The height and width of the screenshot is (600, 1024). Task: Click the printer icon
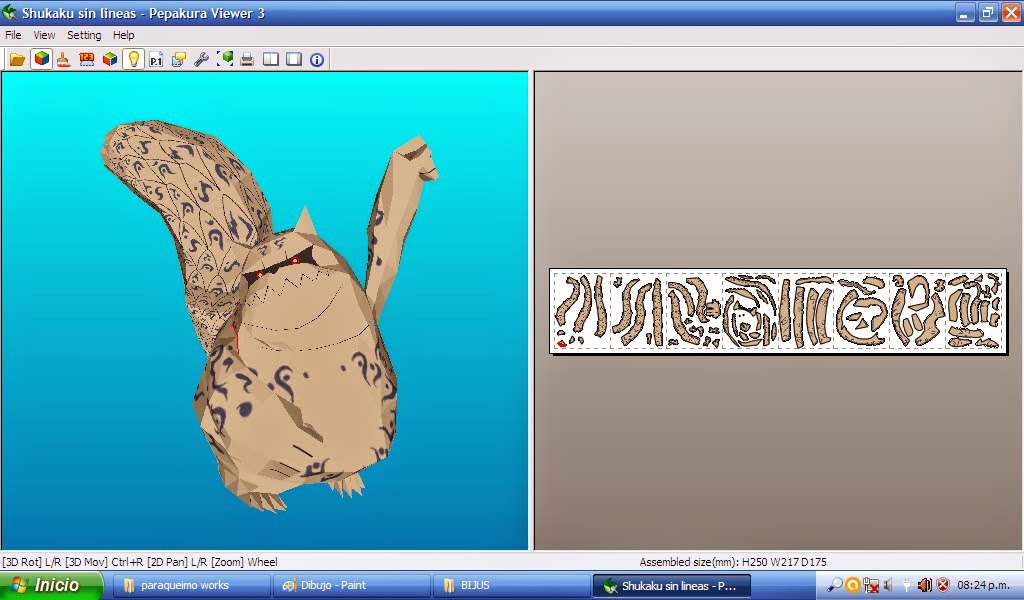click(247, 59)
